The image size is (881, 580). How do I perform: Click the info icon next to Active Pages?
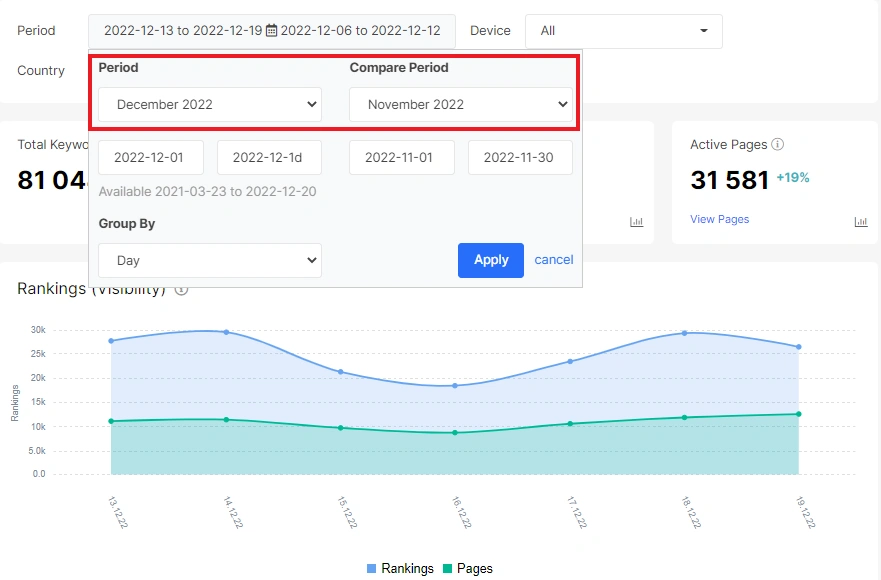tap(777, 144)
